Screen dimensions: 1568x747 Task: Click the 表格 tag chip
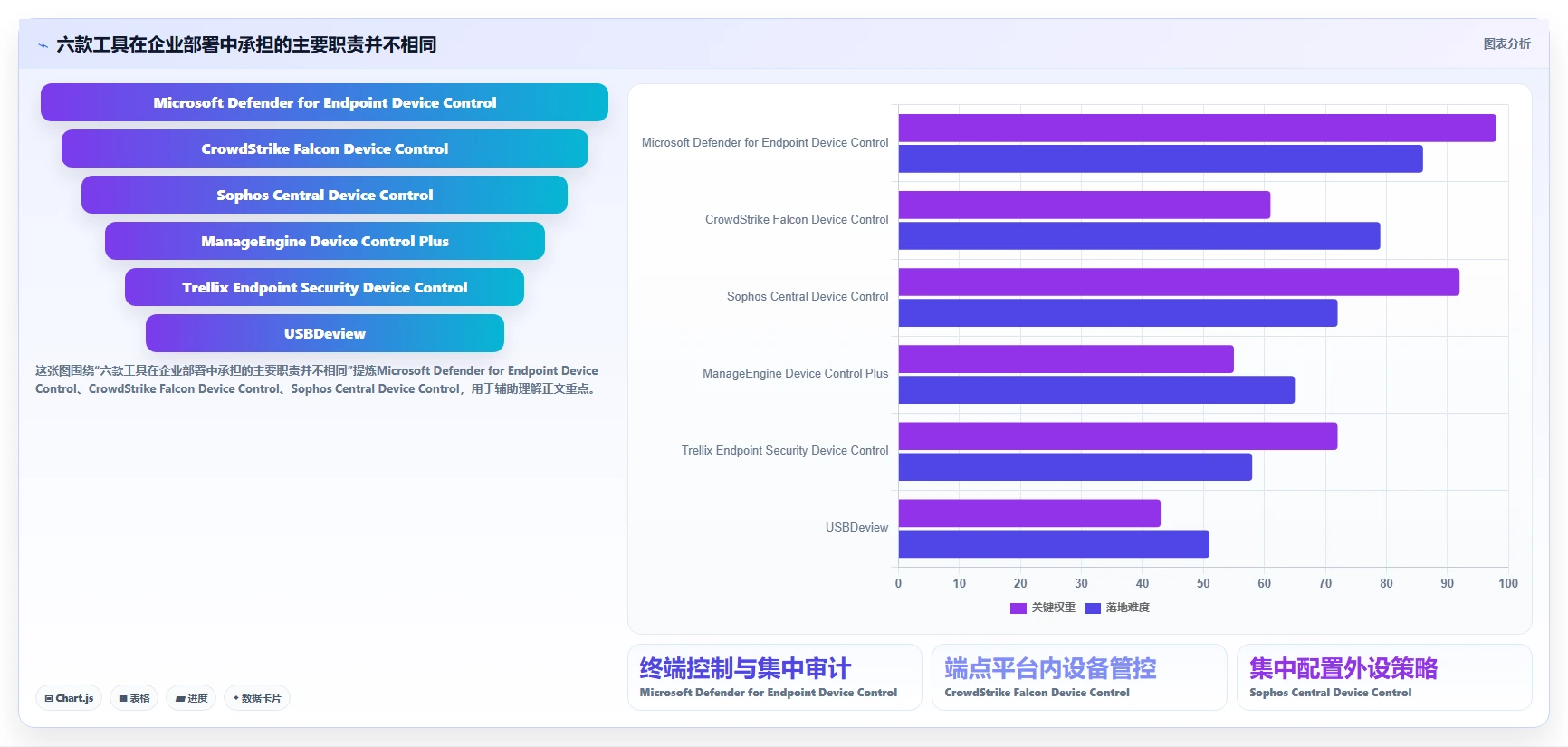coord(134,698)
